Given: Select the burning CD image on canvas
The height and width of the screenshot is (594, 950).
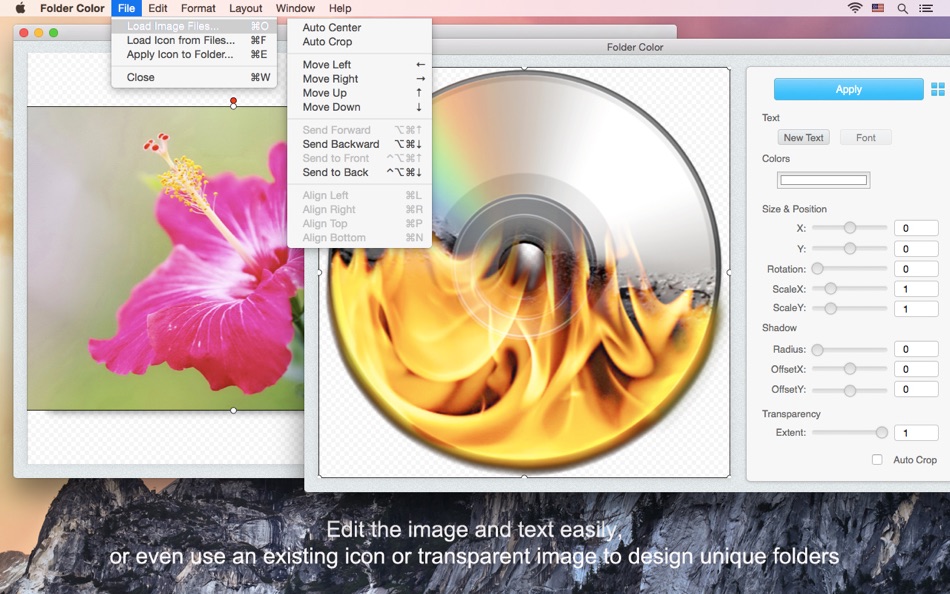Looking at the screenshot, I should [524, 271].
